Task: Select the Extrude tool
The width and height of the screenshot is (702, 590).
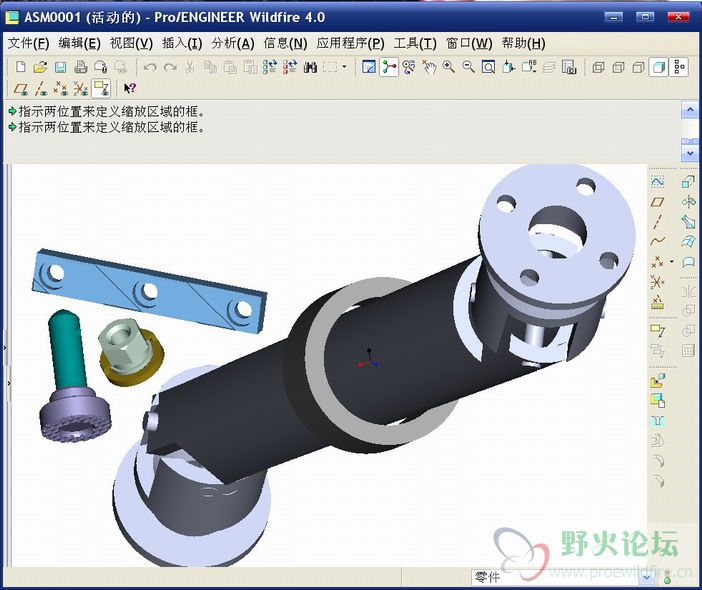Action: (688, 182)
